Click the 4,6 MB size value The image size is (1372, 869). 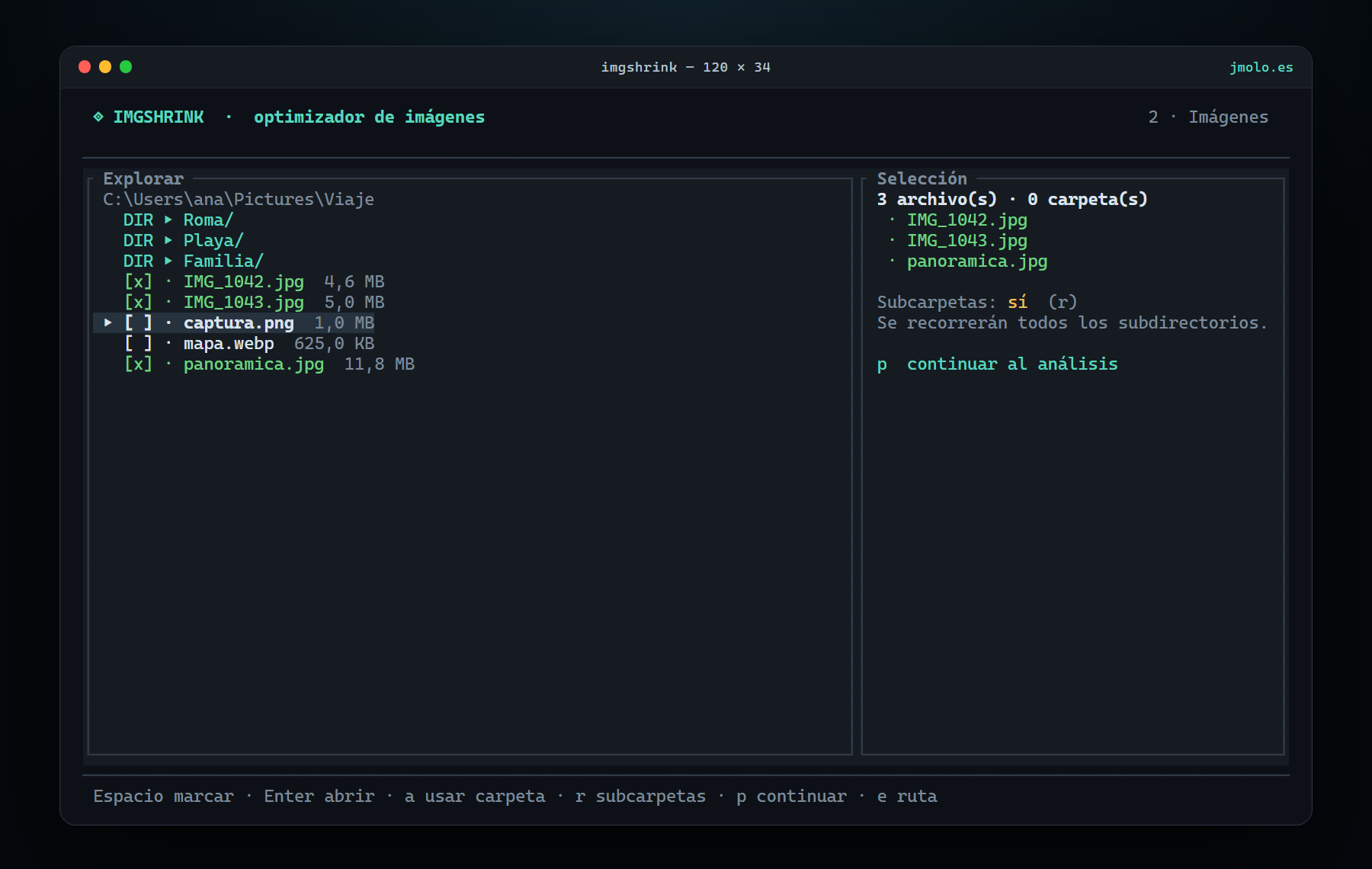354,281
